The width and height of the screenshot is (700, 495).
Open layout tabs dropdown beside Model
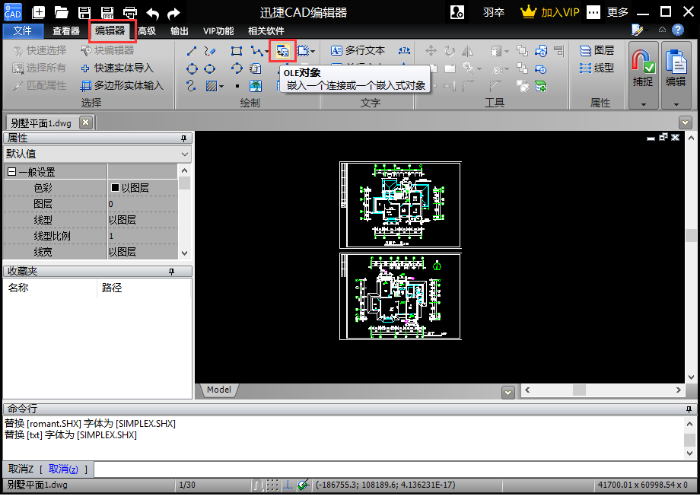(508, 392)
